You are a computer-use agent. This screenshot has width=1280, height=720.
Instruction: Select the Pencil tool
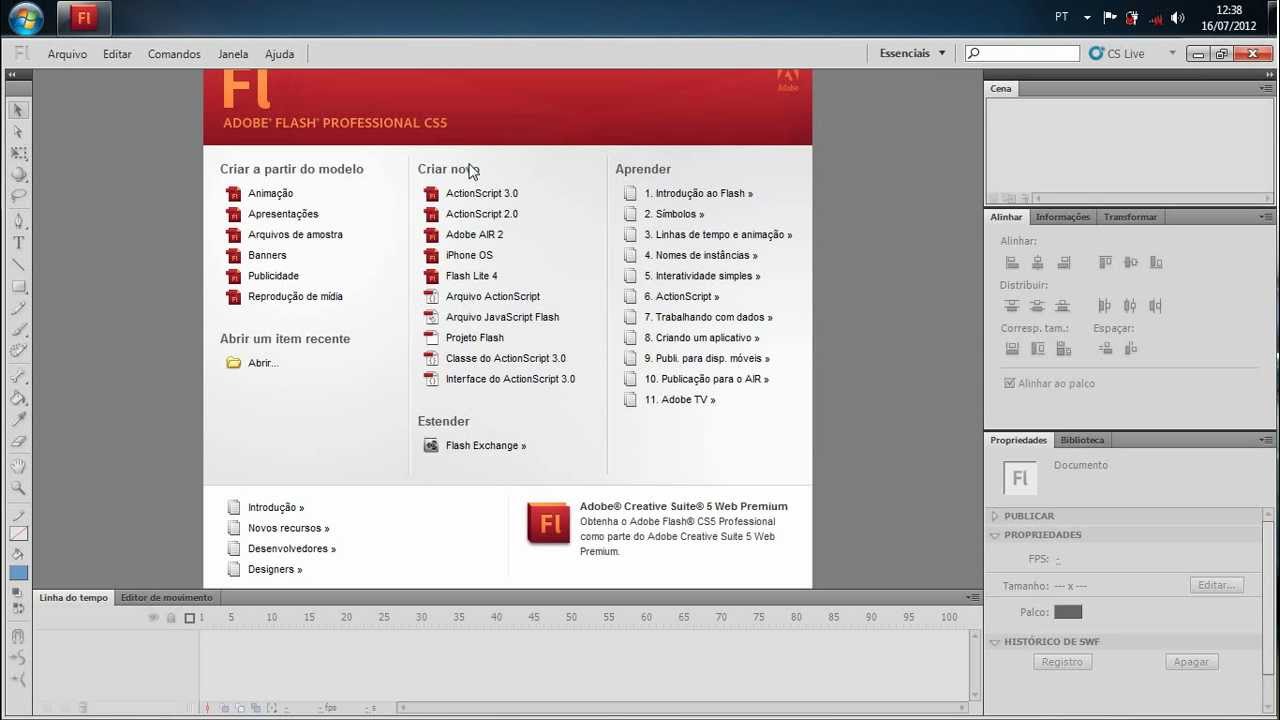pos(18,309)
